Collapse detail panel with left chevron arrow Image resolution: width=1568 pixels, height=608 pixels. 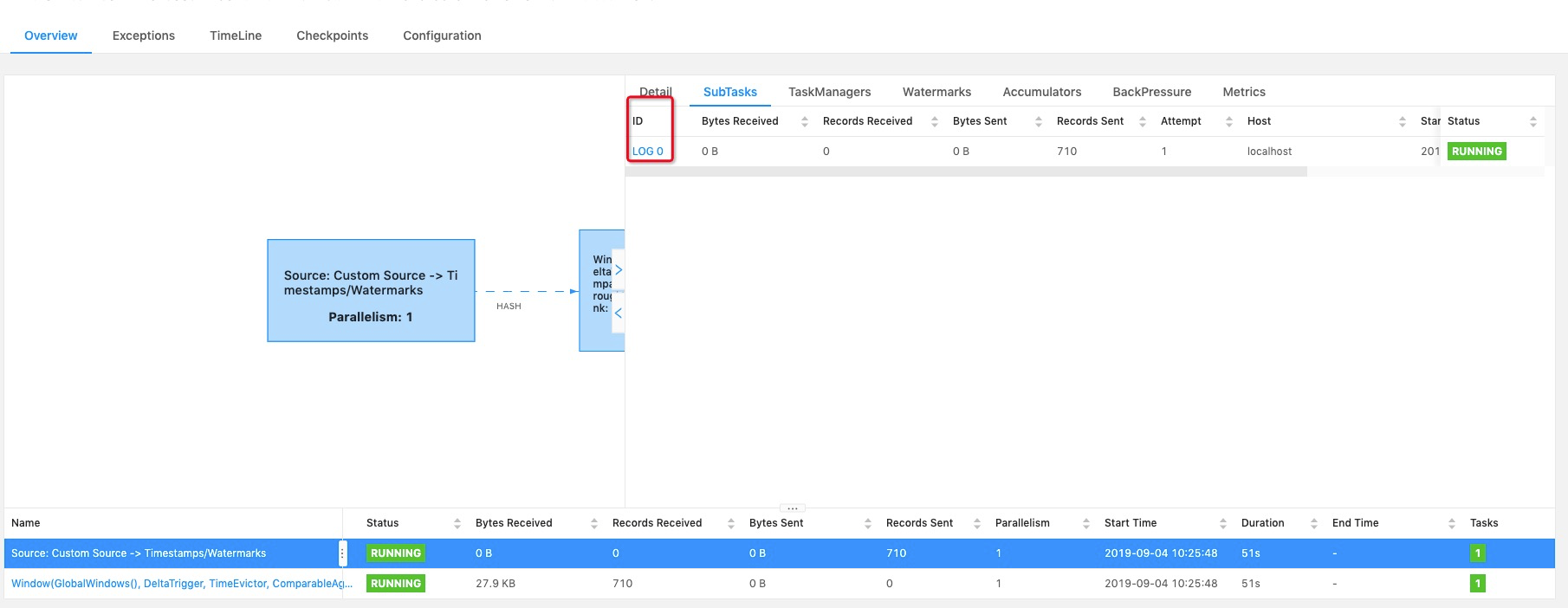click(619, 313)
